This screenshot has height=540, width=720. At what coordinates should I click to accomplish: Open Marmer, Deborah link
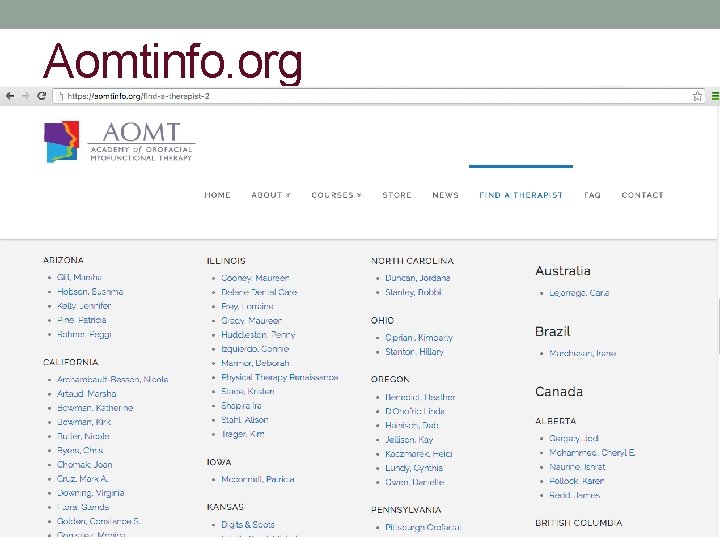255,363
